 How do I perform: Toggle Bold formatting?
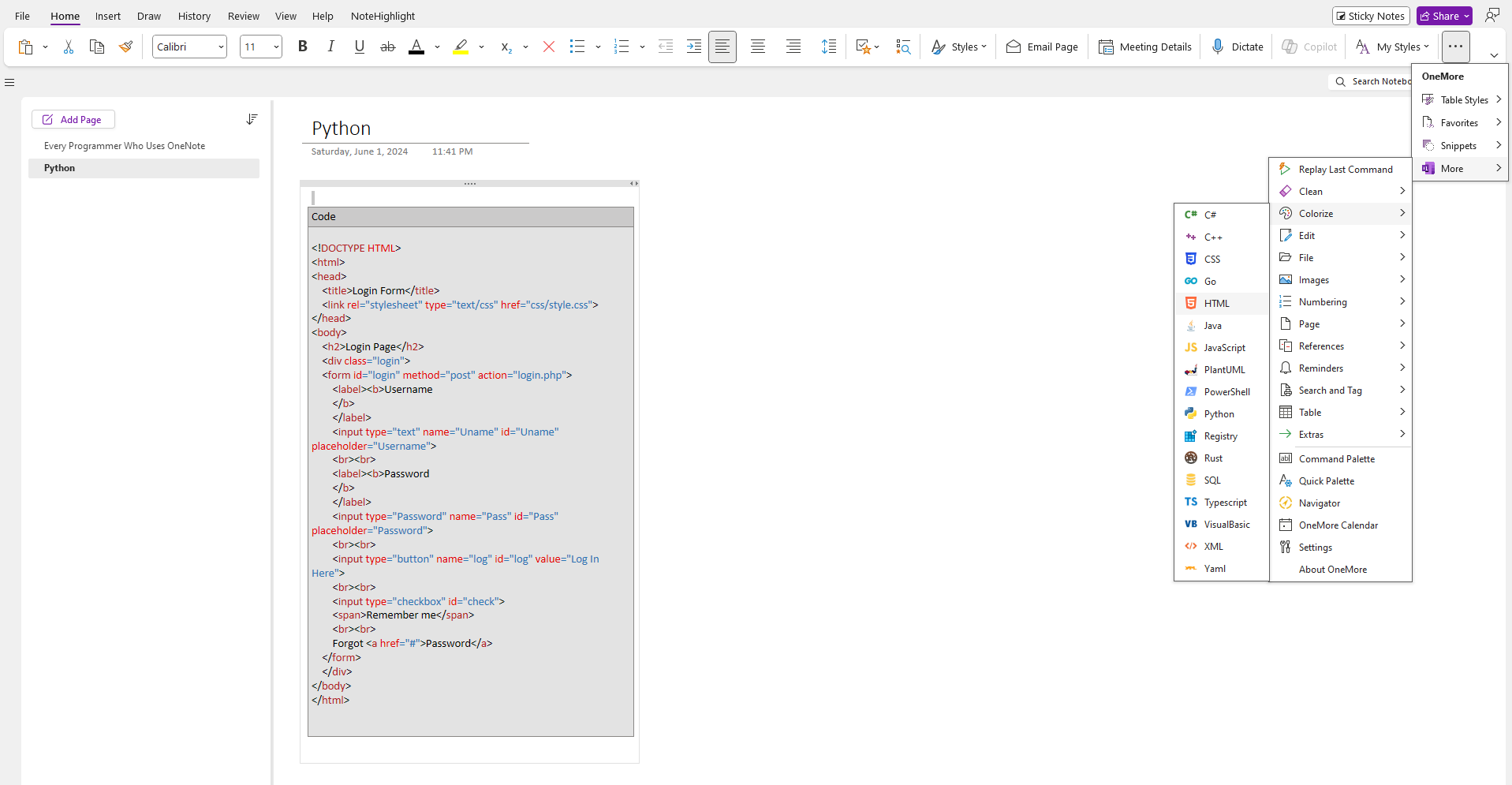click(x=302, y=47)
